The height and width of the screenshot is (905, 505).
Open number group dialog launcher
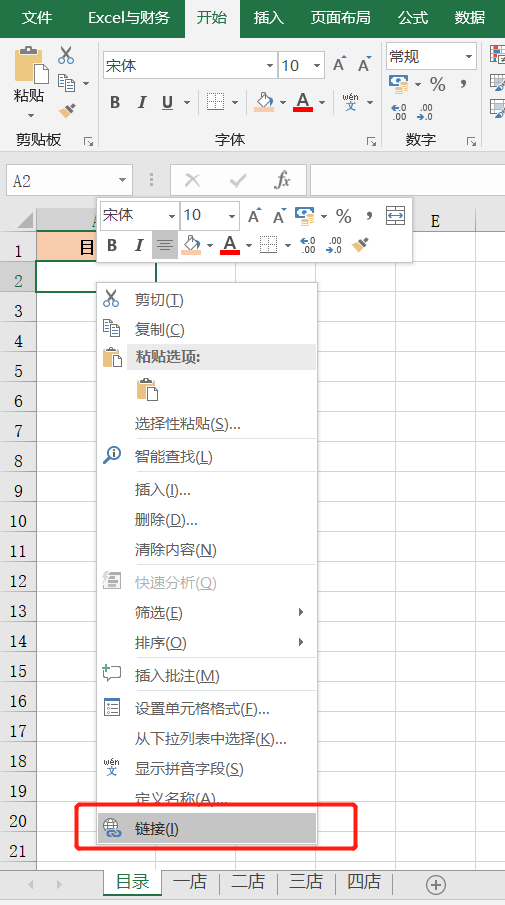tap(472, 141)
